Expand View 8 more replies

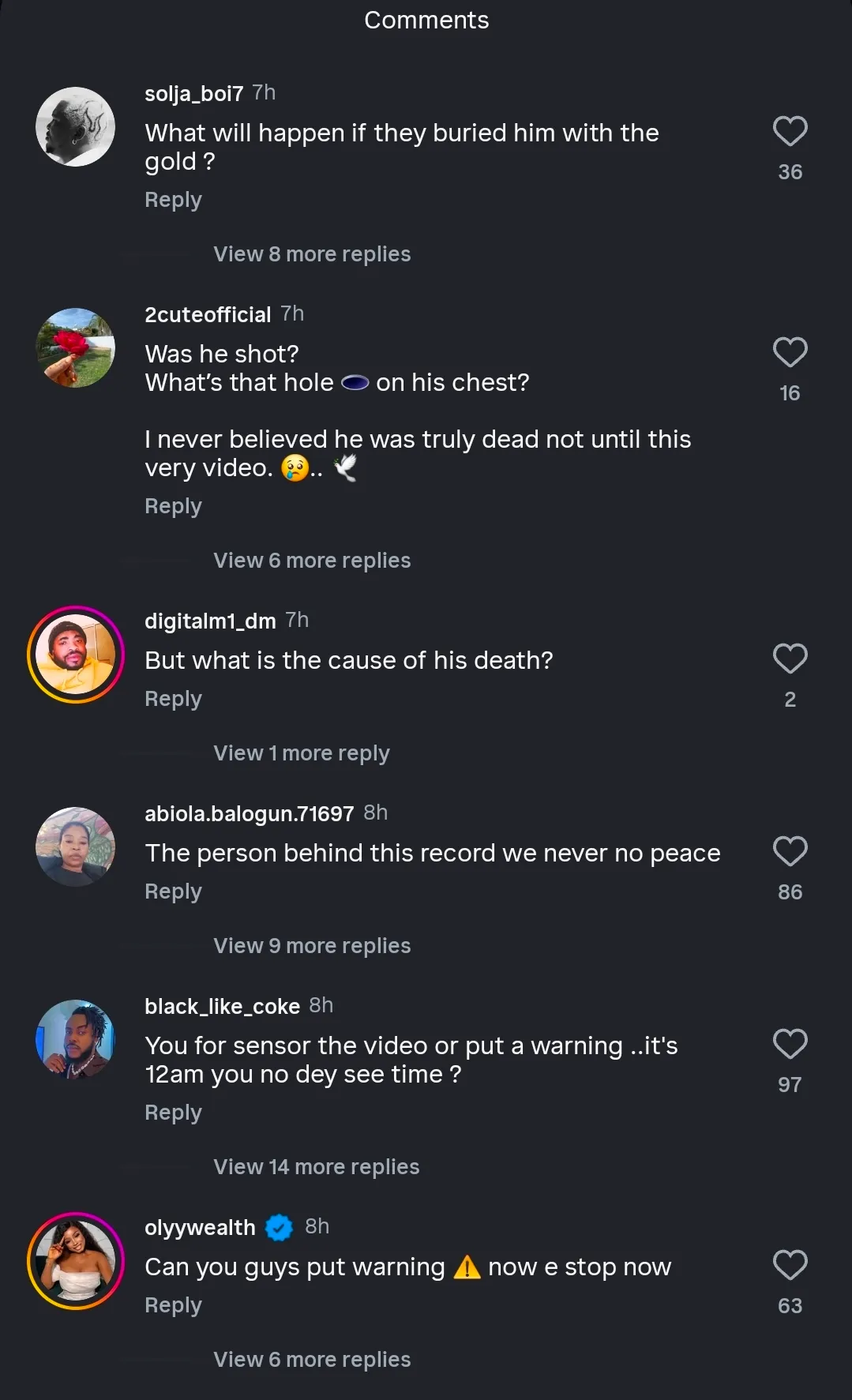click(x=312, y=254)
